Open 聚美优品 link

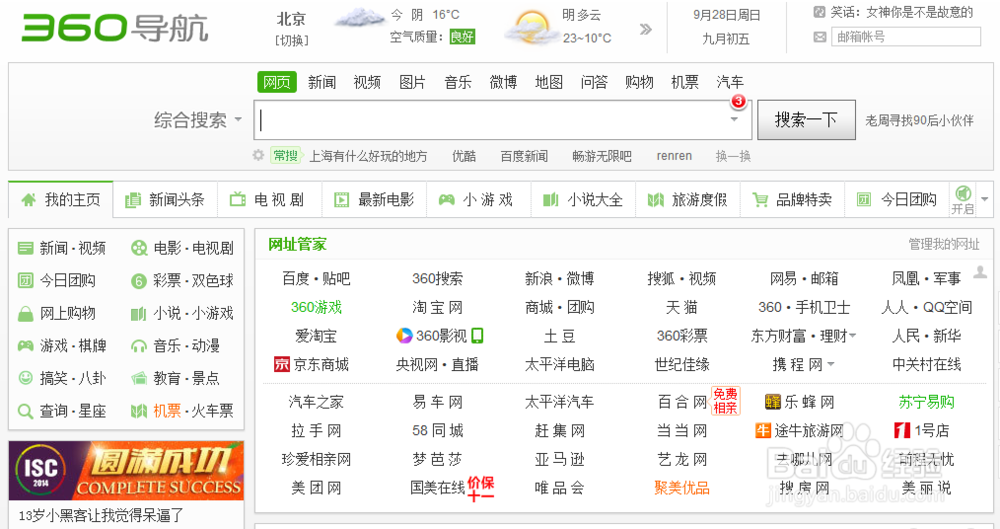pyautogui.click(x=682, y=488)
